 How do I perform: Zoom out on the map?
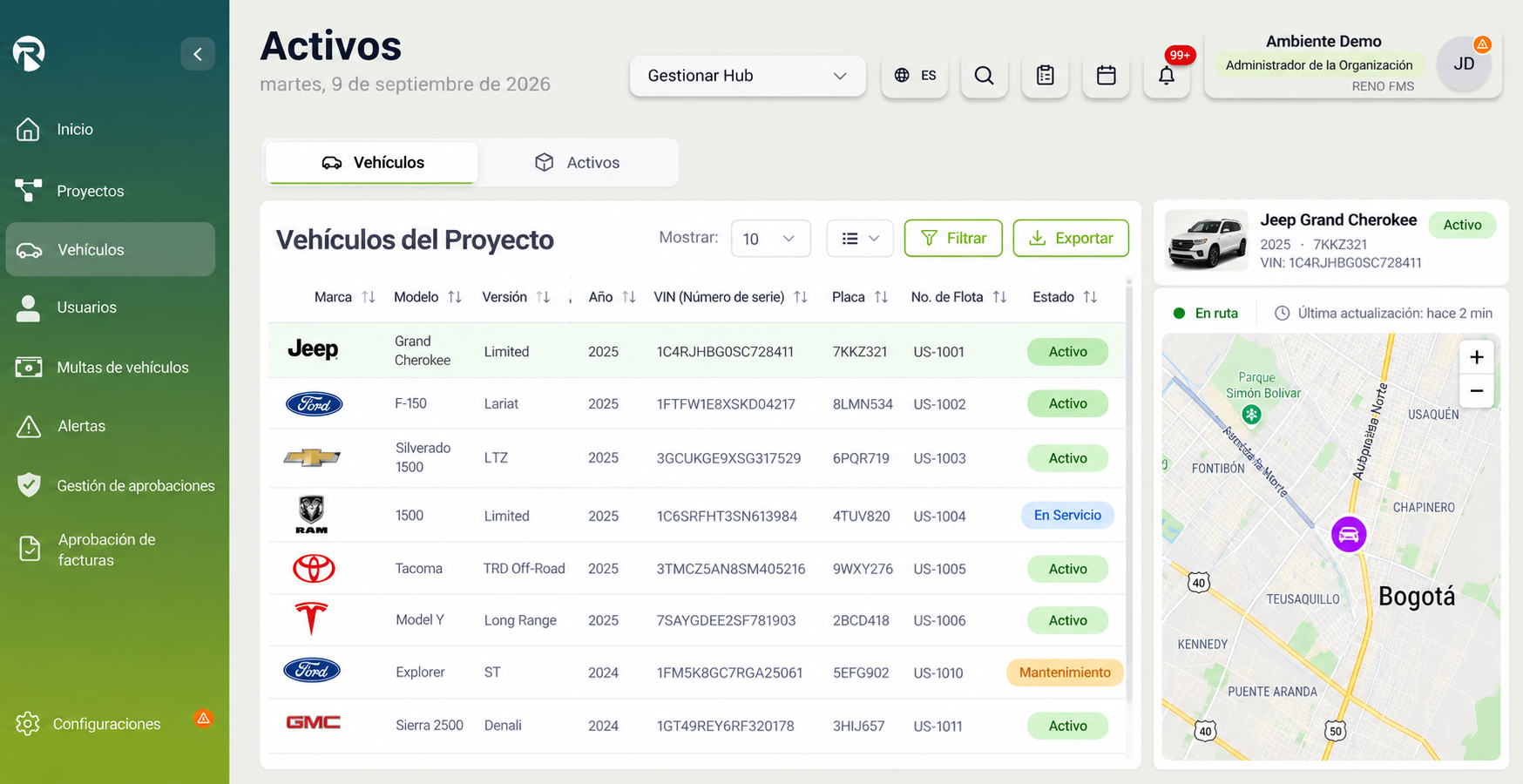(1476, 390)
